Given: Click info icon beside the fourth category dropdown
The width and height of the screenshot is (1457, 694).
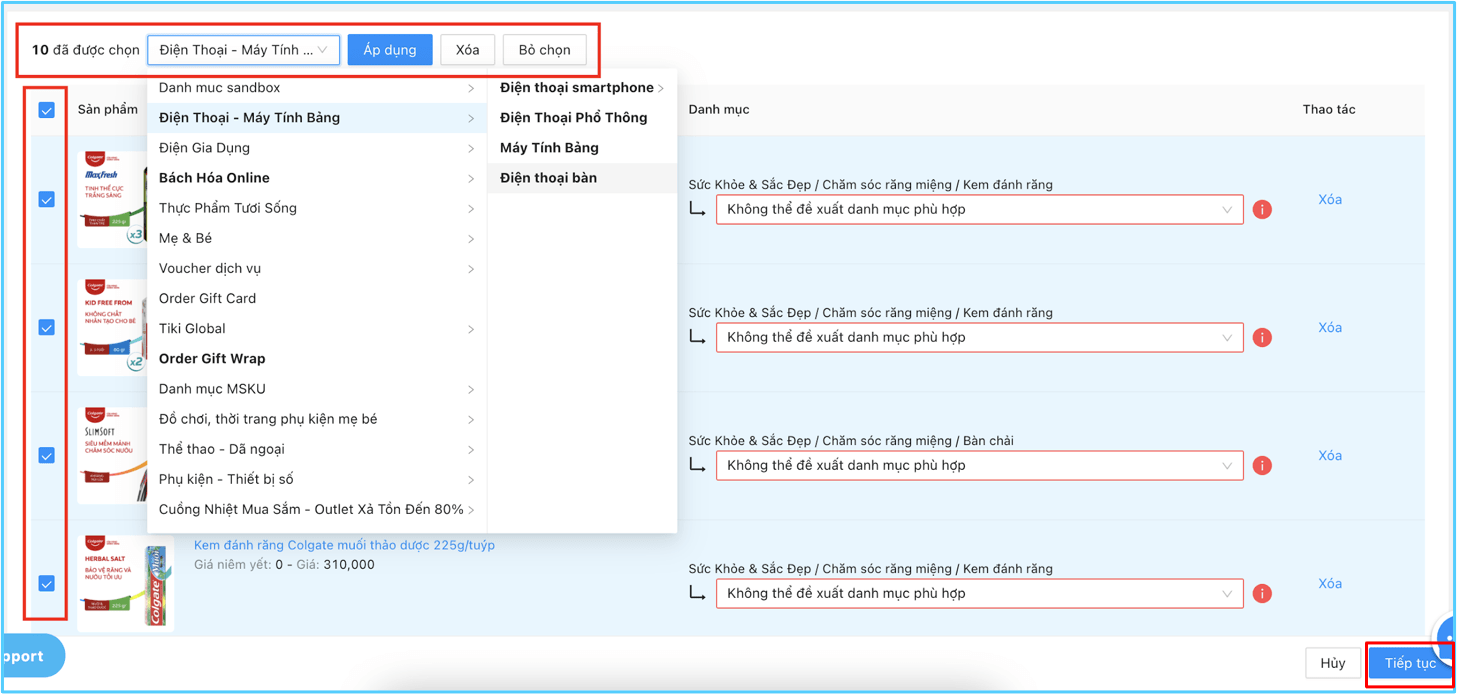Looking at the screenshot, I should pos(1262,594).
